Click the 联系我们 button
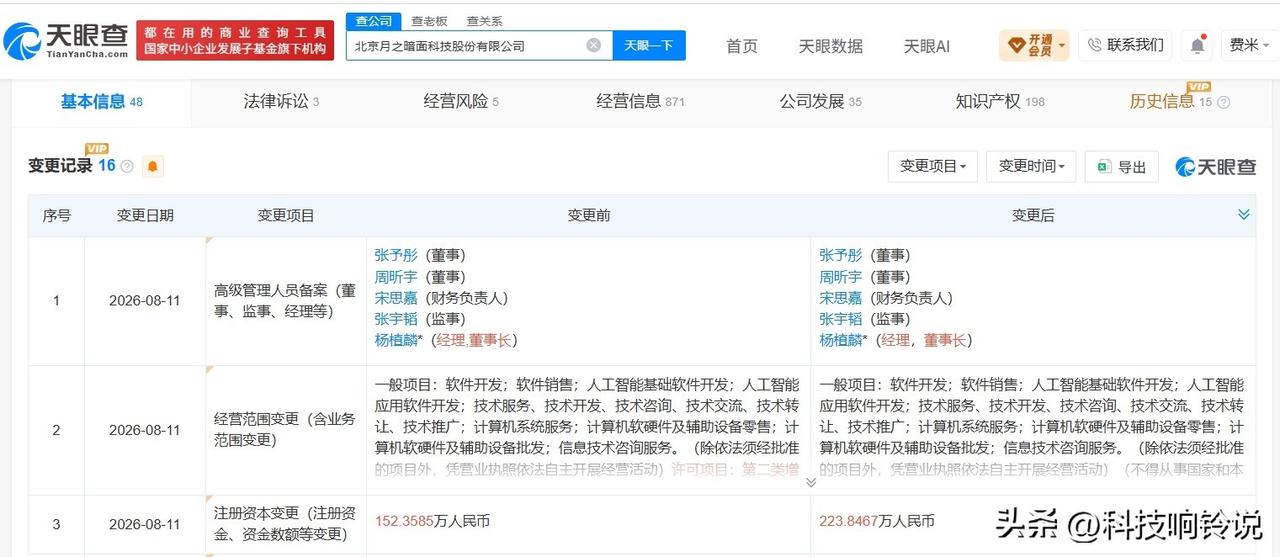Viewport: 1280px width, 557px height. click(x=1125, y=45)
